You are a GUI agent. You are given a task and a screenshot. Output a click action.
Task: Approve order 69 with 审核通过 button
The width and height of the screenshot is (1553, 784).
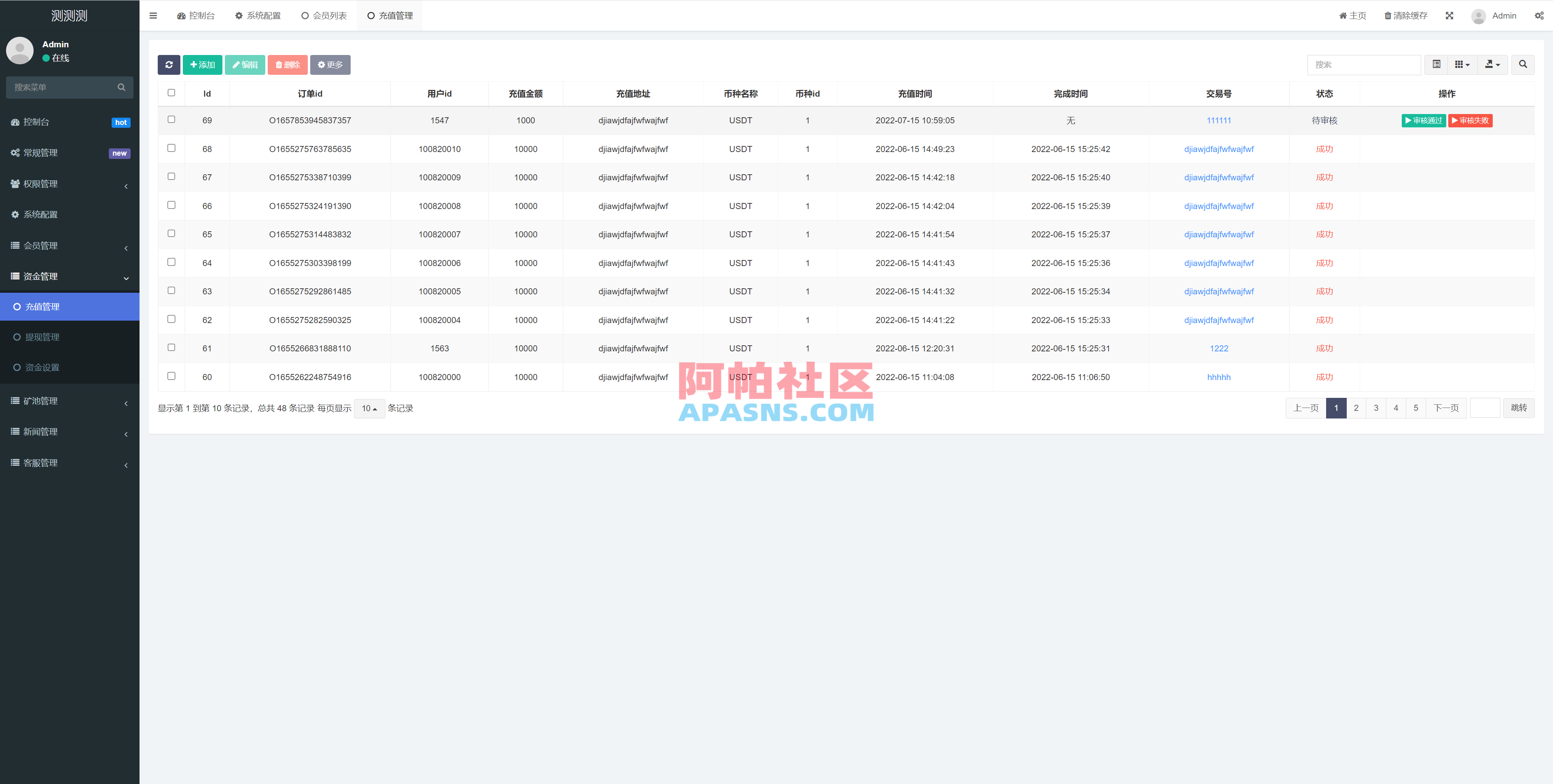1424,120
